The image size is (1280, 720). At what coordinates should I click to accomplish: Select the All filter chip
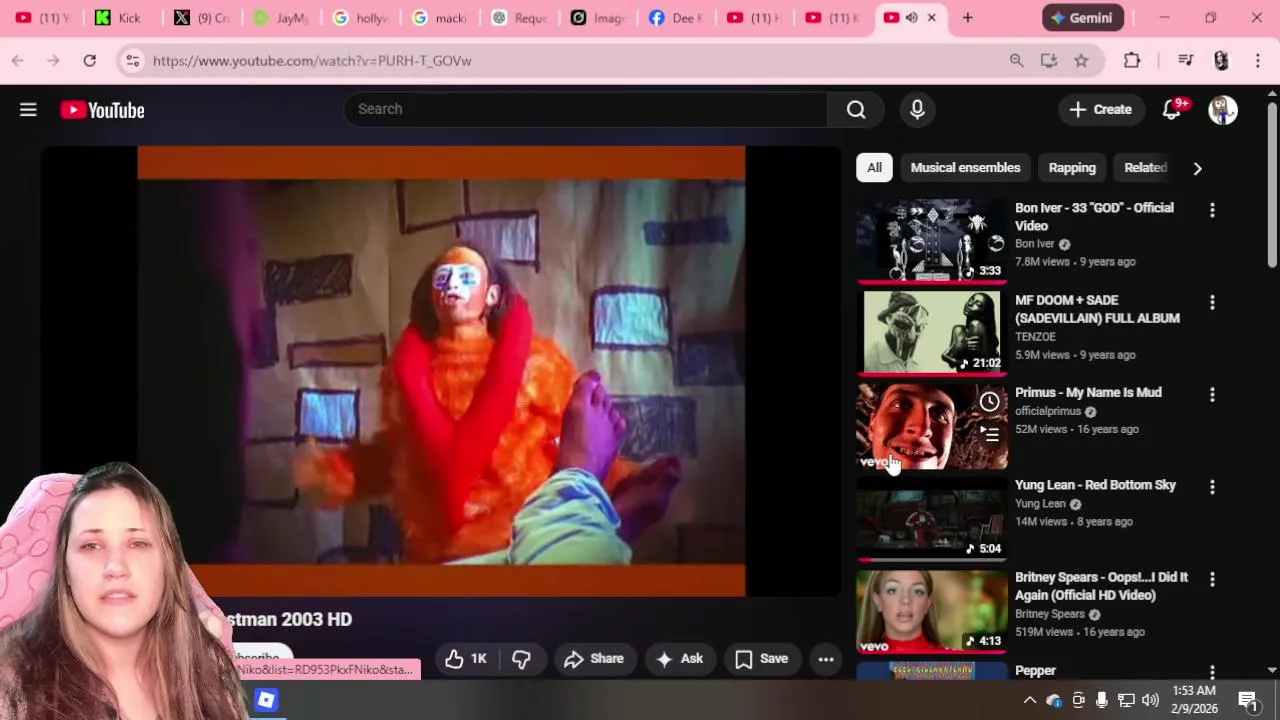point(874,168)
